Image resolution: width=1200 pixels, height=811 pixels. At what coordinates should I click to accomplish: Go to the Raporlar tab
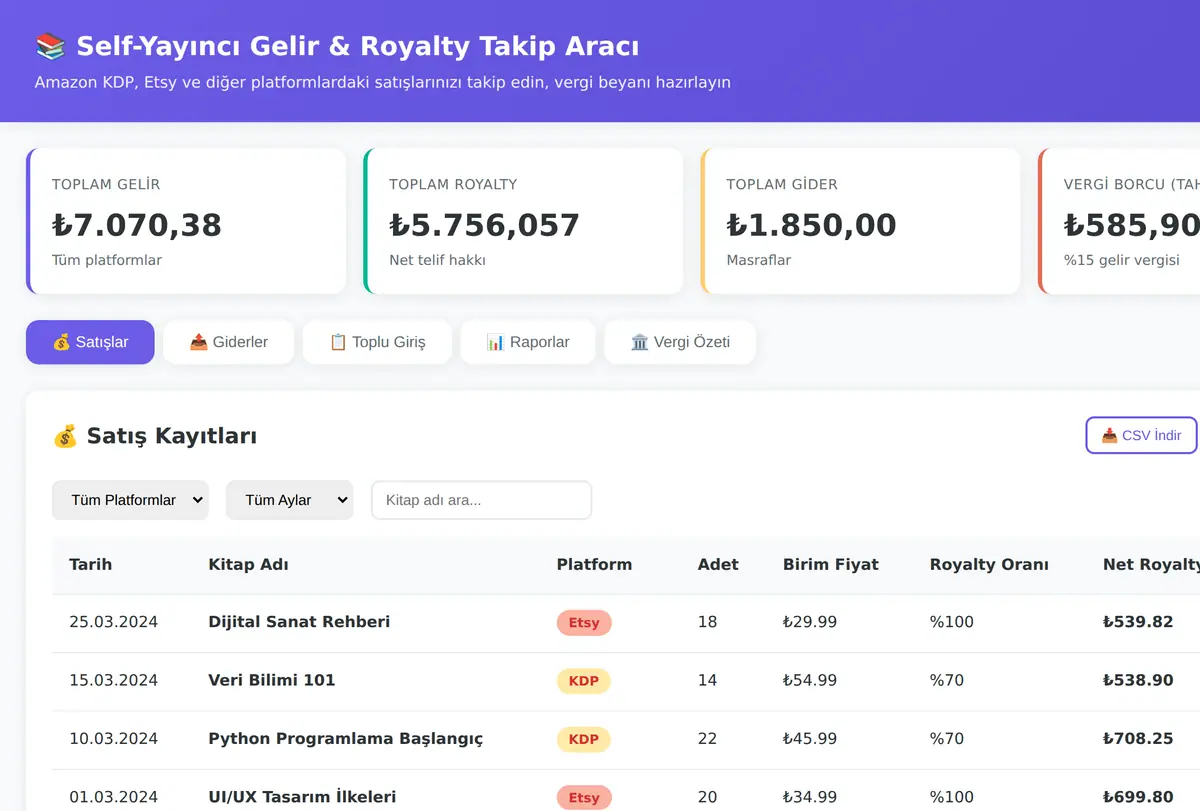click(x=528, y=342)
